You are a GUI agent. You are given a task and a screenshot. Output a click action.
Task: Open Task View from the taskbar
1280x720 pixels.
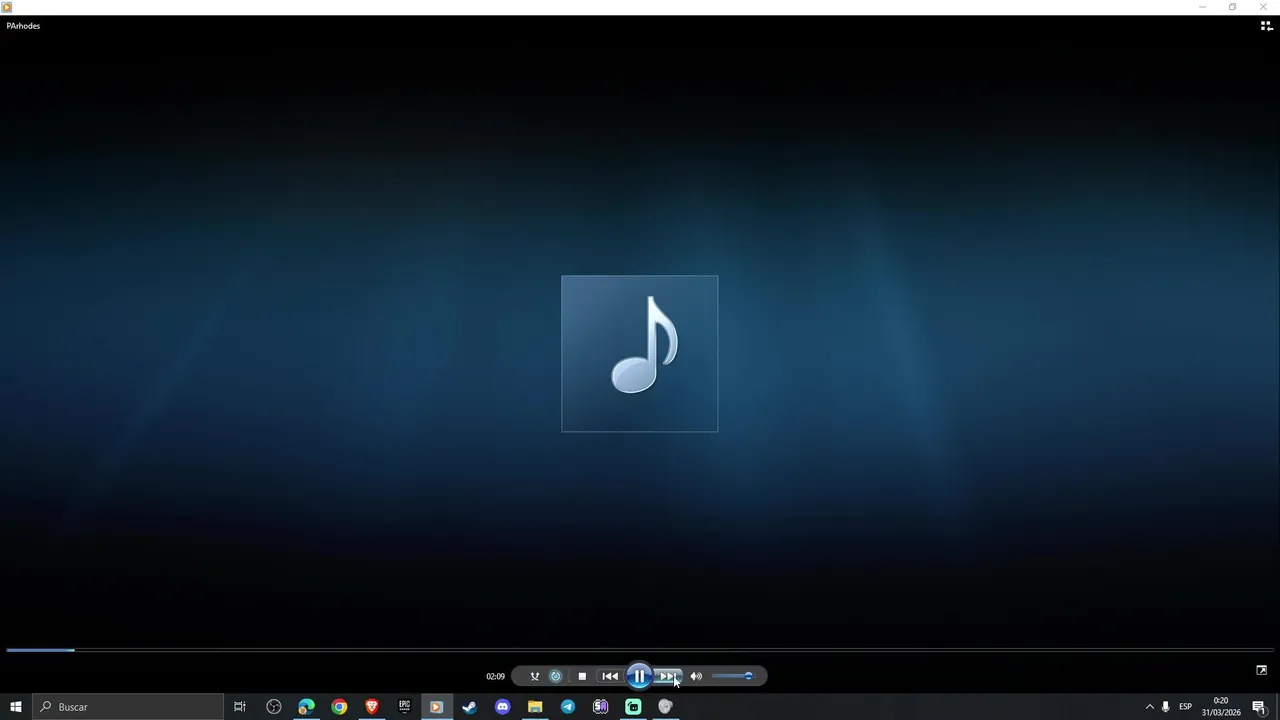(240, 707)
